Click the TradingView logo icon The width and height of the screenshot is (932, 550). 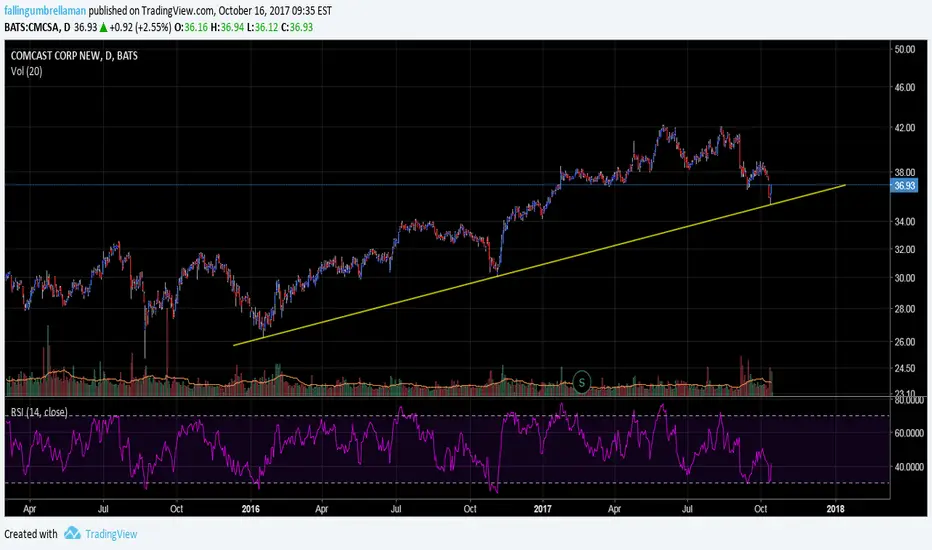[72, 533]
